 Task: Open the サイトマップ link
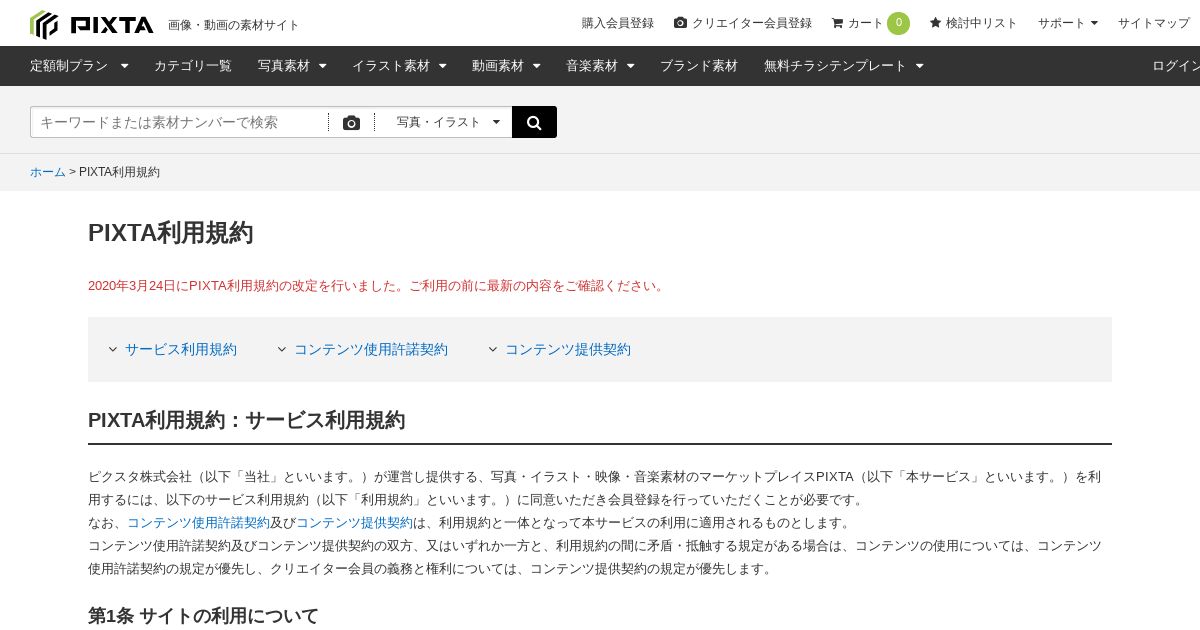point(1154,23)
